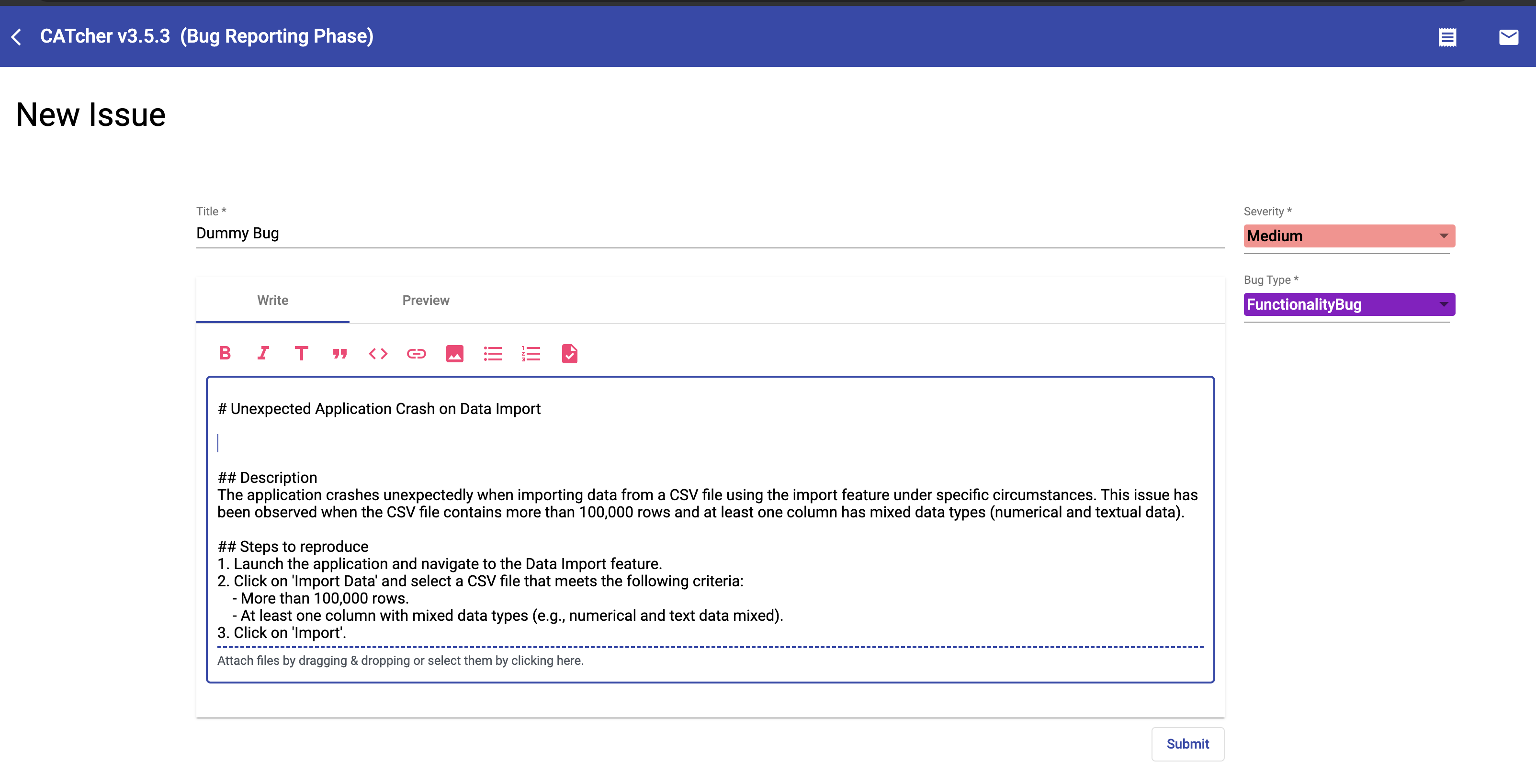Insert a hyperlink using the link icon

[416, 354]
